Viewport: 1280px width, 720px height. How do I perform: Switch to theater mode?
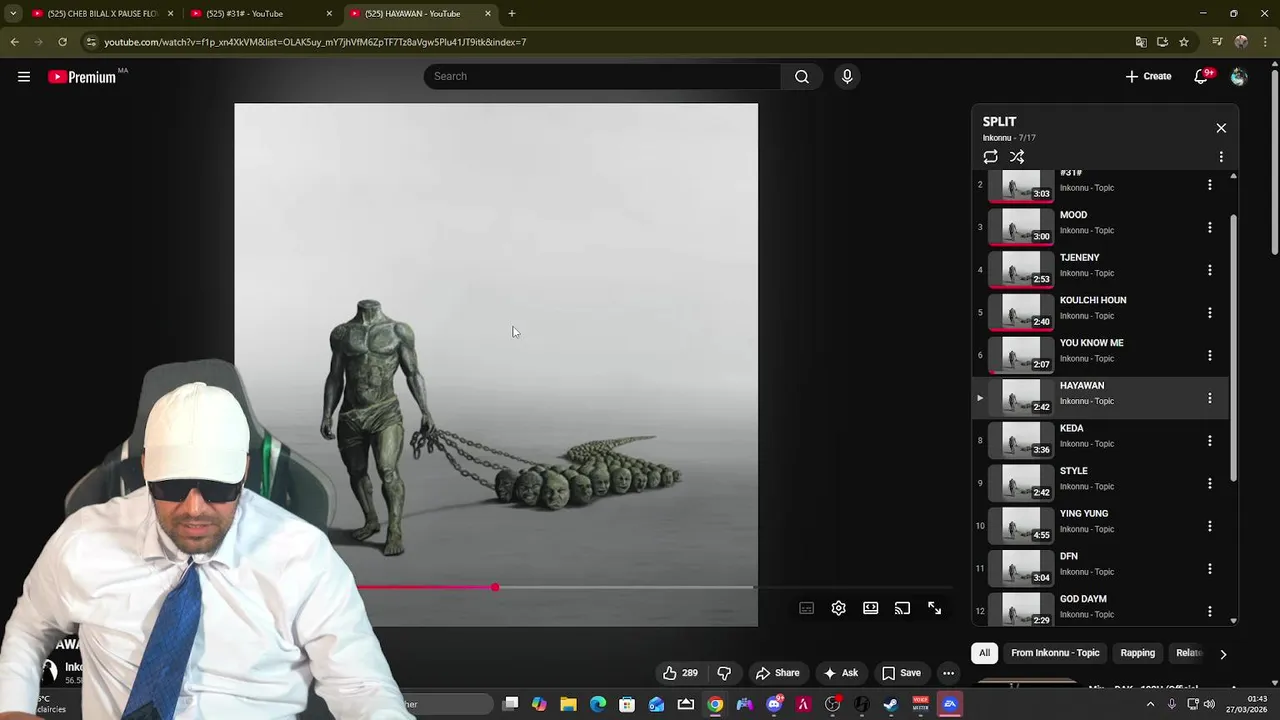[x=870, y=608]
